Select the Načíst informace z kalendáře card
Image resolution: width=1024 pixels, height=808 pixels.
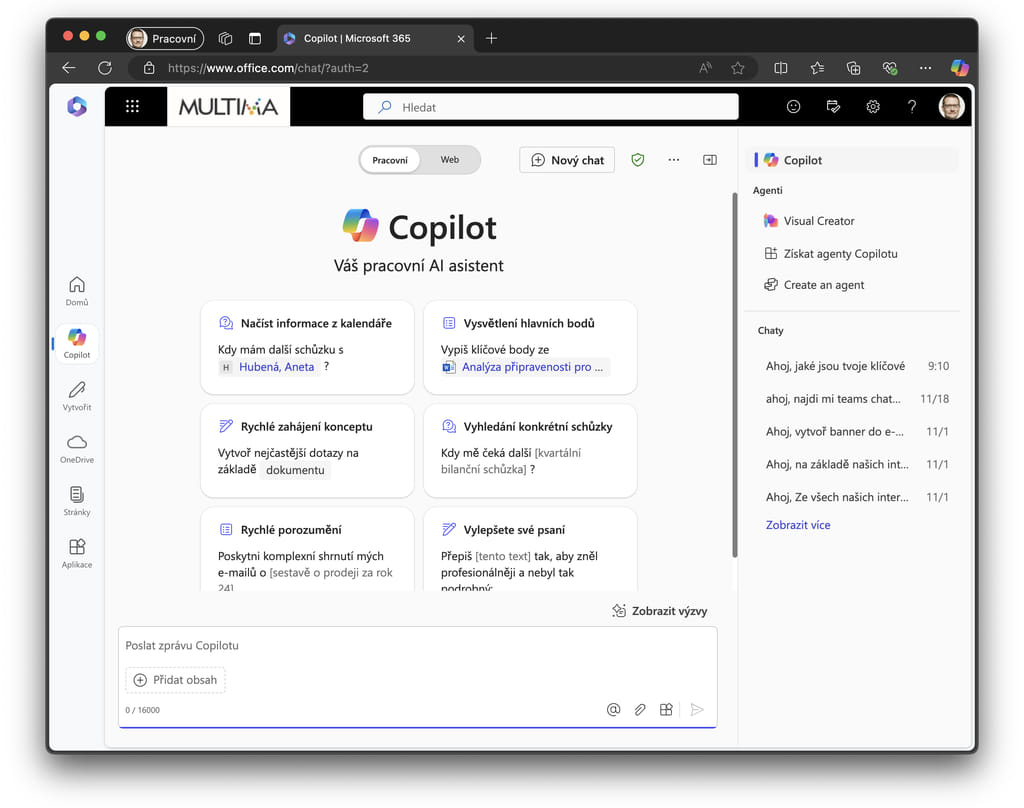click(x=307, y=347)
